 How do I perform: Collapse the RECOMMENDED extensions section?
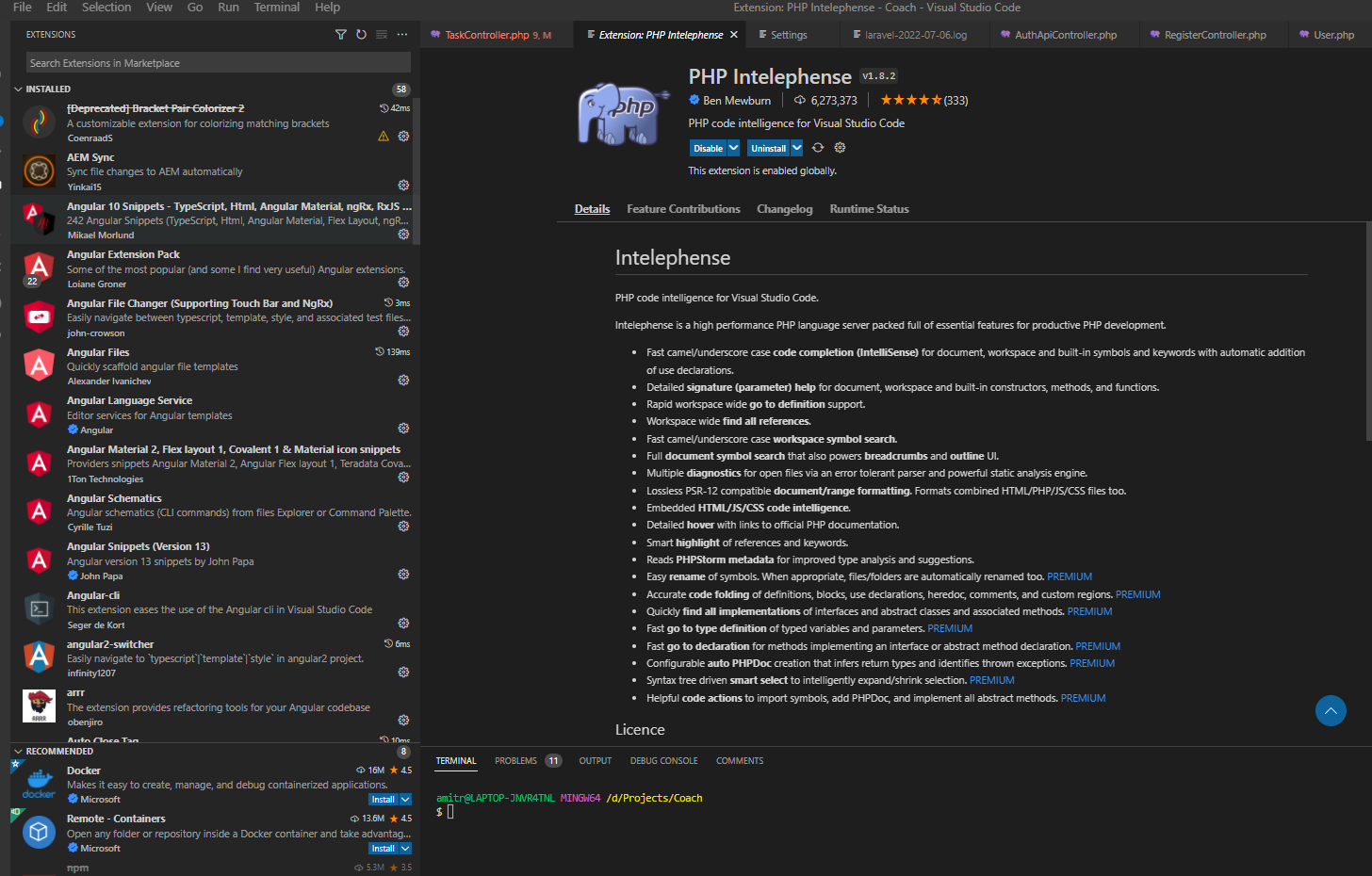click(x=17, y=751)
